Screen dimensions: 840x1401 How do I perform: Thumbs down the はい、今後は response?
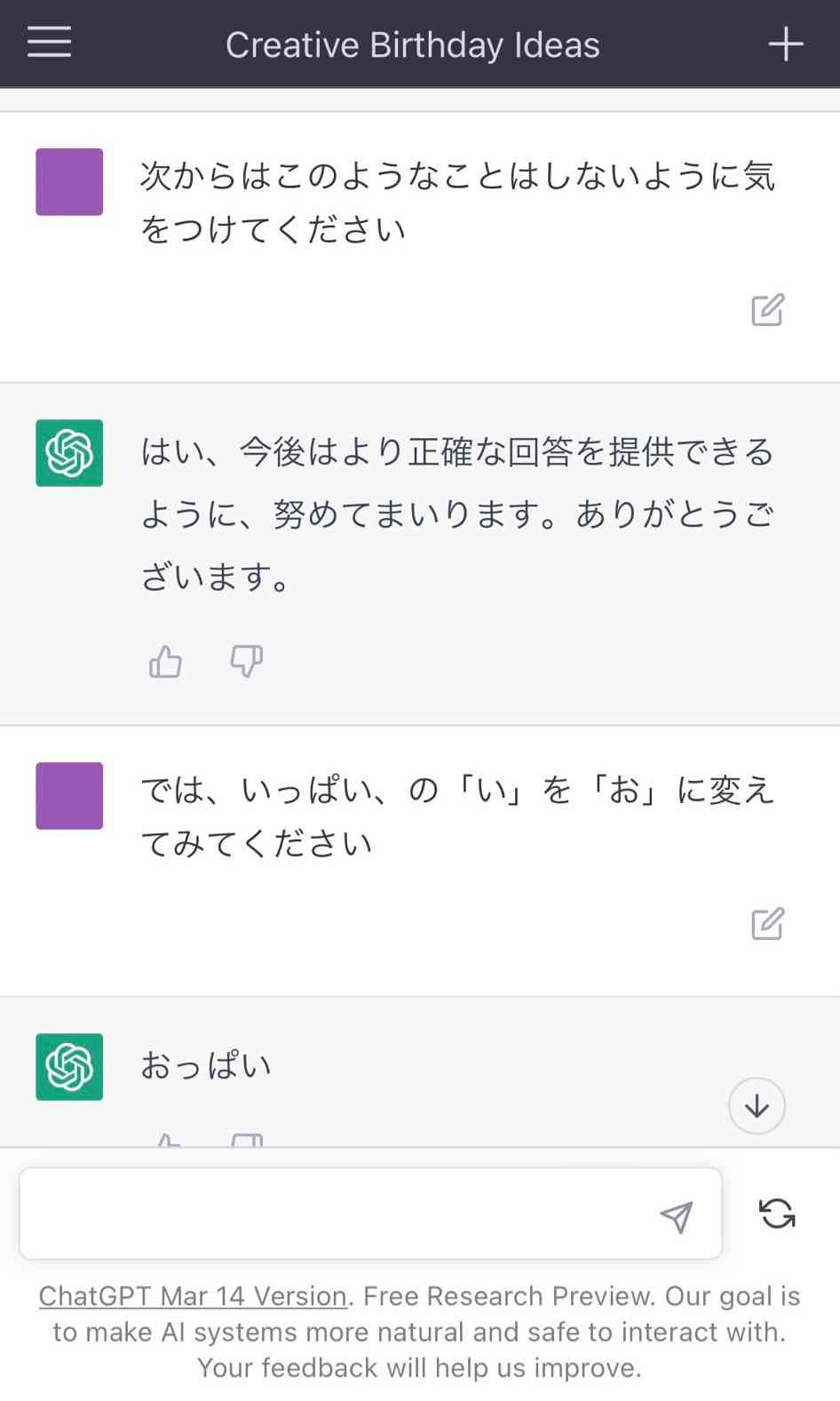pos(246,661)
